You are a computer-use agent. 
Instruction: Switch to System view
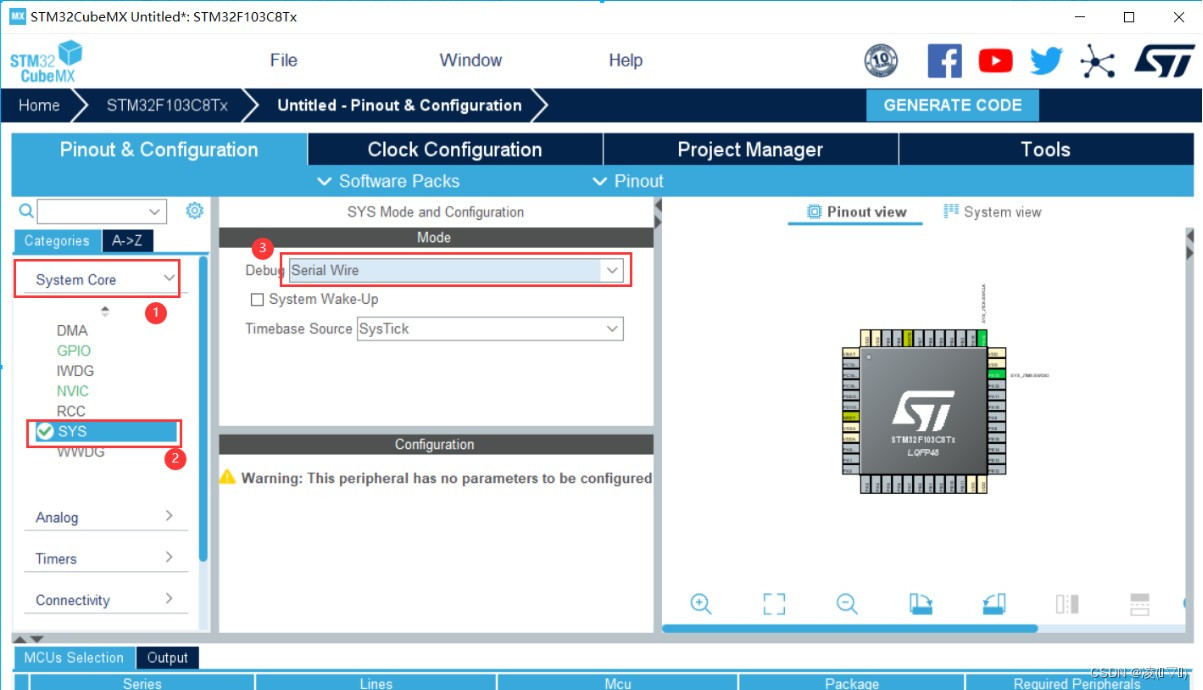(x=992, y=212)
